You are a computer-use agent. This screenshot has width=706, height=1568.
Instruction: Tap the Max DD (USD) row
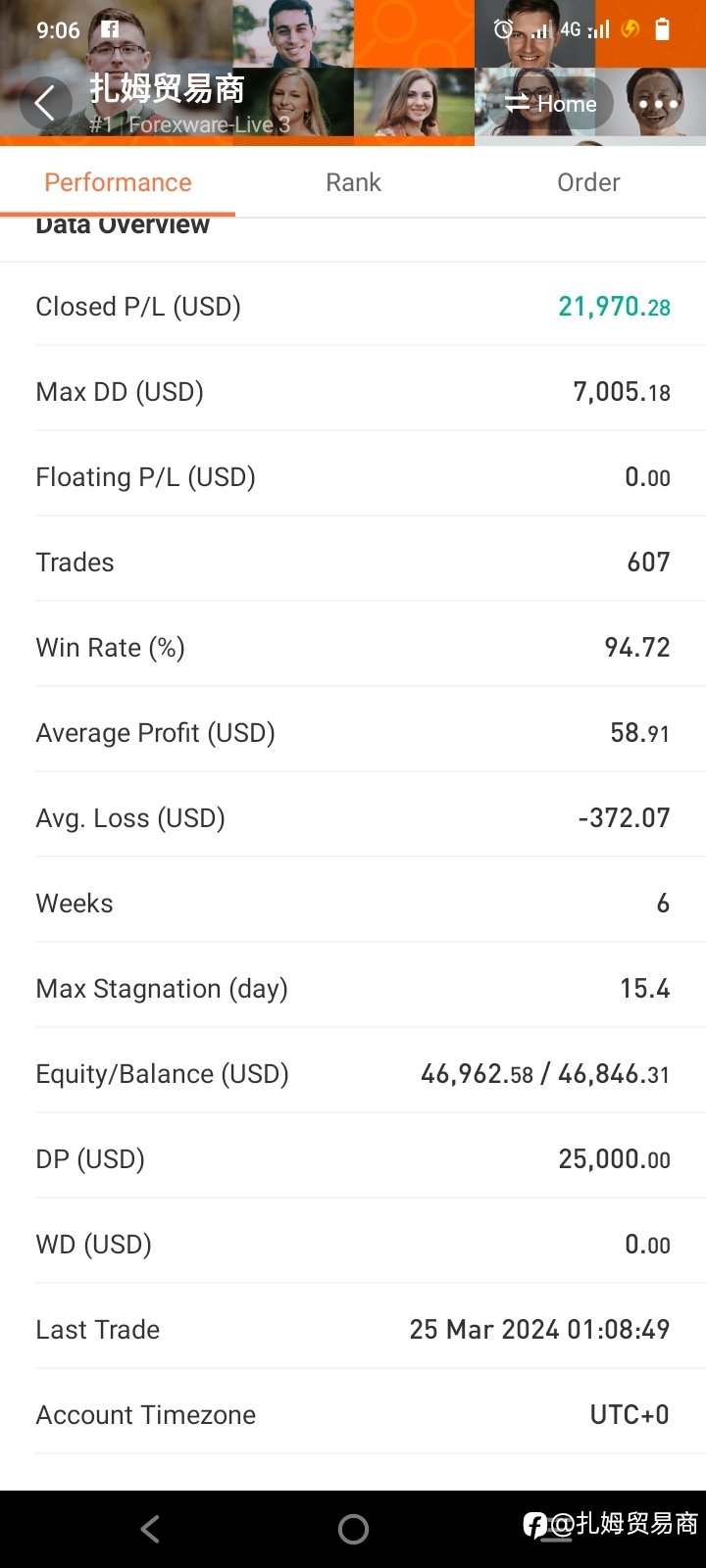pos(353,392)
